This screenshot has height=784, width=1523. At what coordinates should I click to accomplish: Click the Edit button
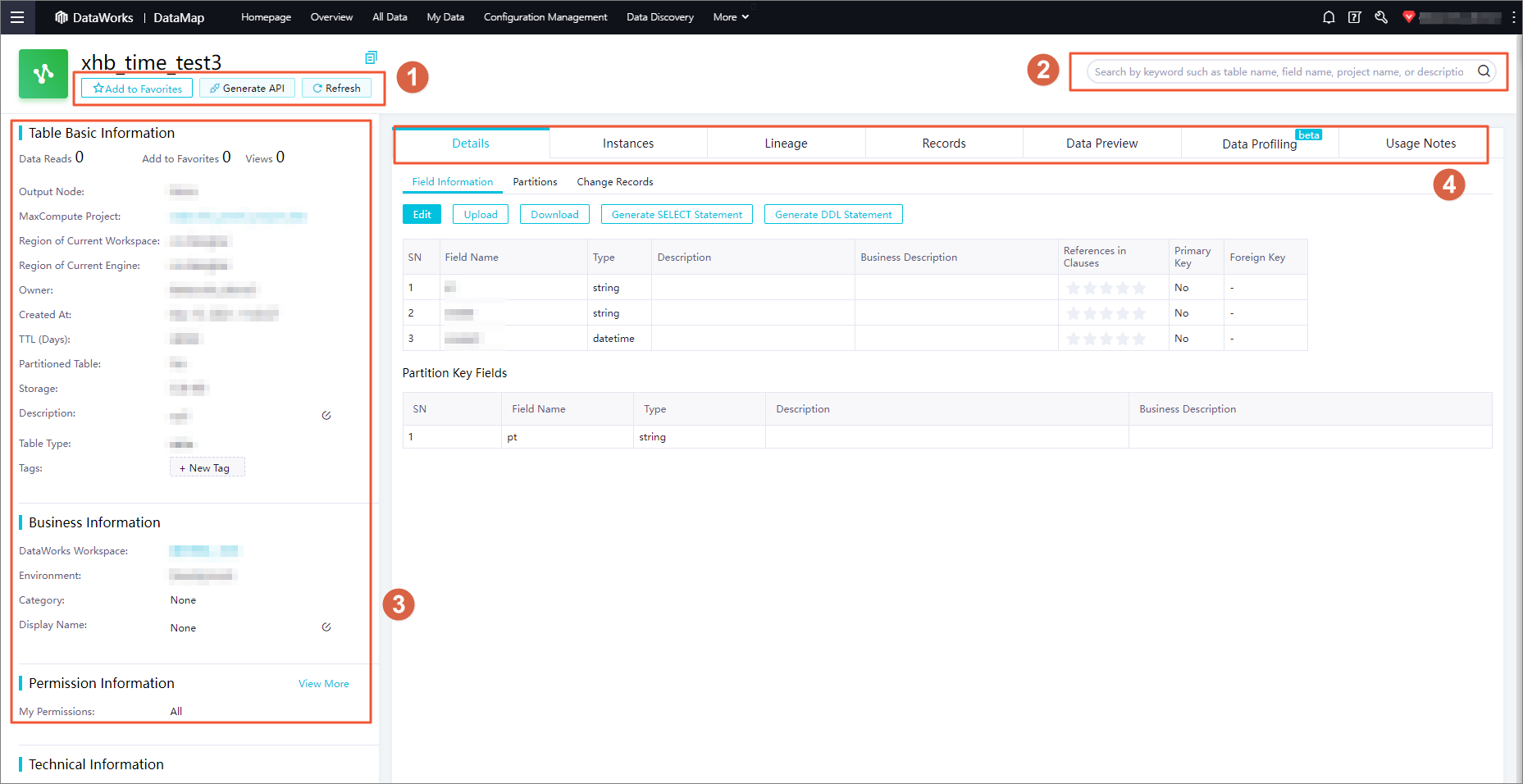pos(422,214)
